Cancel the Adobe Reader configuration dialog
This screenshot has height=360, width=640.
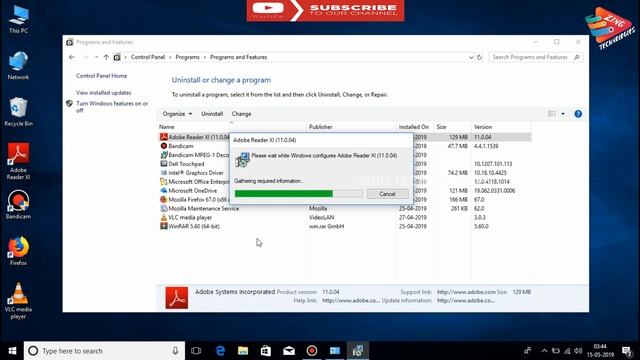point(387,194)
